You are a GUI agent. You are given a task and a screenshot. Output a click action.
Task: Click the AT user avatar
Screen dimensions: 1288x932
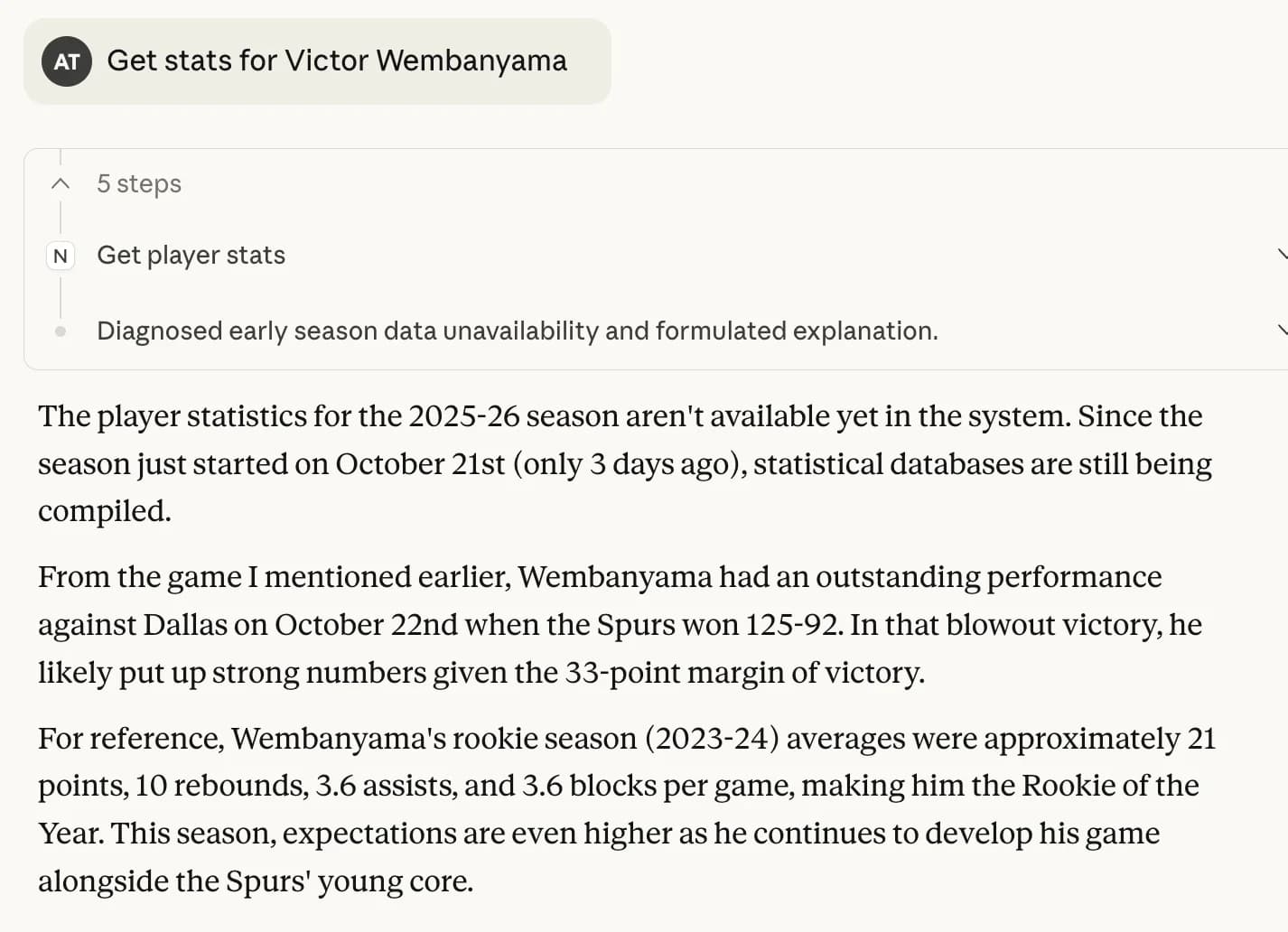(66, 61)
